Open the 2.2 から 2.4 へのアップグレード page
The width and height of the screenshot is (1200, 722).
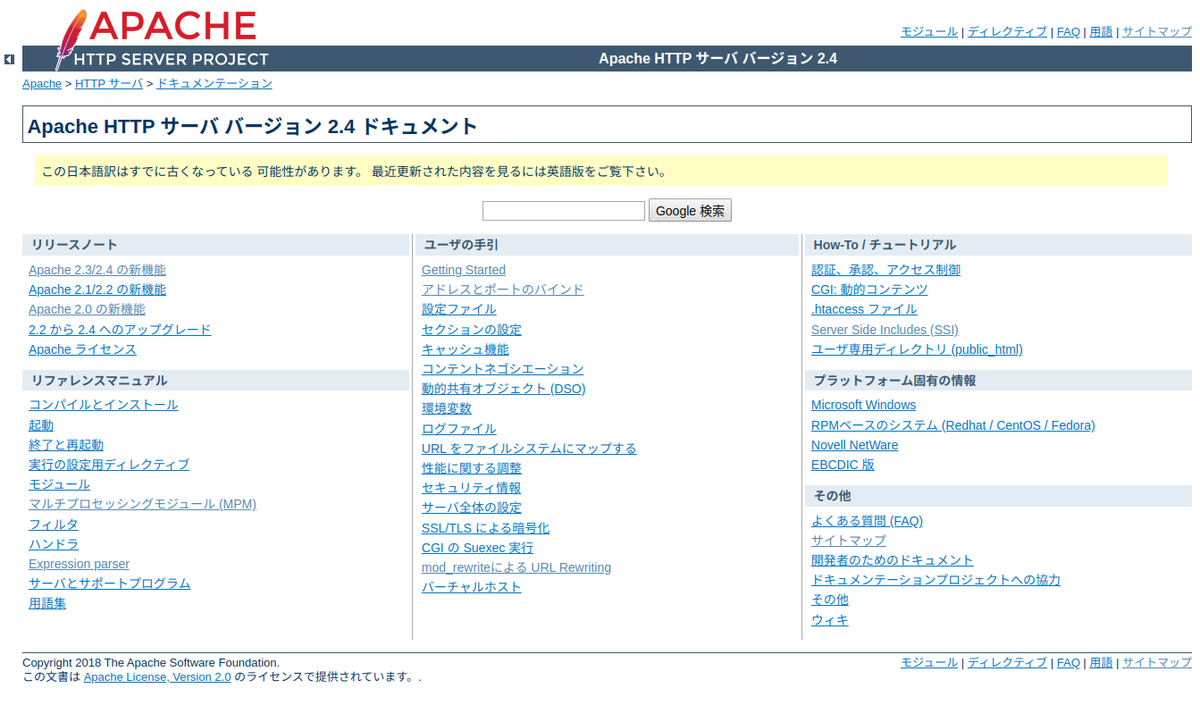point(119,329)
